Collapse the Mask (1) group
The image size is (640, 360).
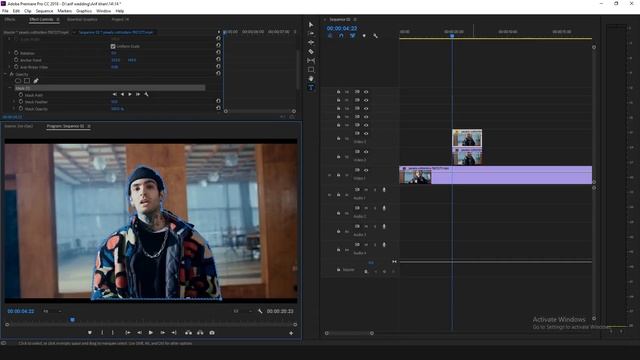[10, 88]
